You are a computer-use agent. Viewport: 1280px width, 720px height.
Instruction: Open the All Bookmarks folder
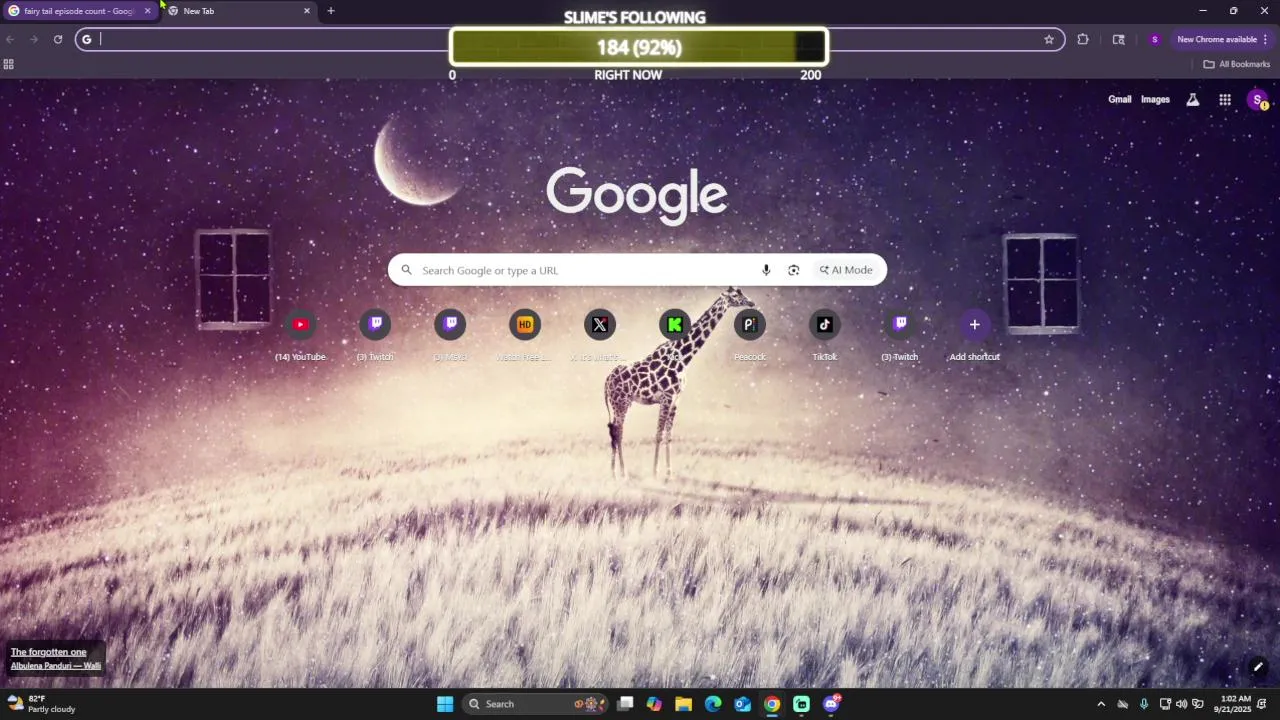1237,64
